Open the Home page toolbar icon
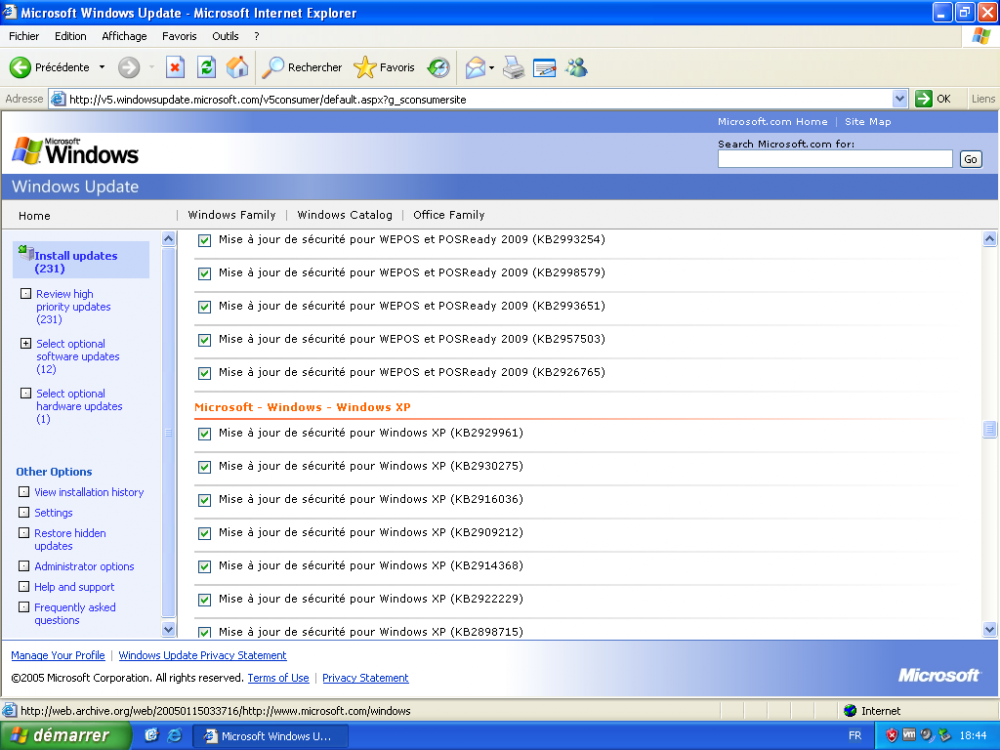Image resolution: width=1000 pixels, height=750 pixels. point(237,68)
